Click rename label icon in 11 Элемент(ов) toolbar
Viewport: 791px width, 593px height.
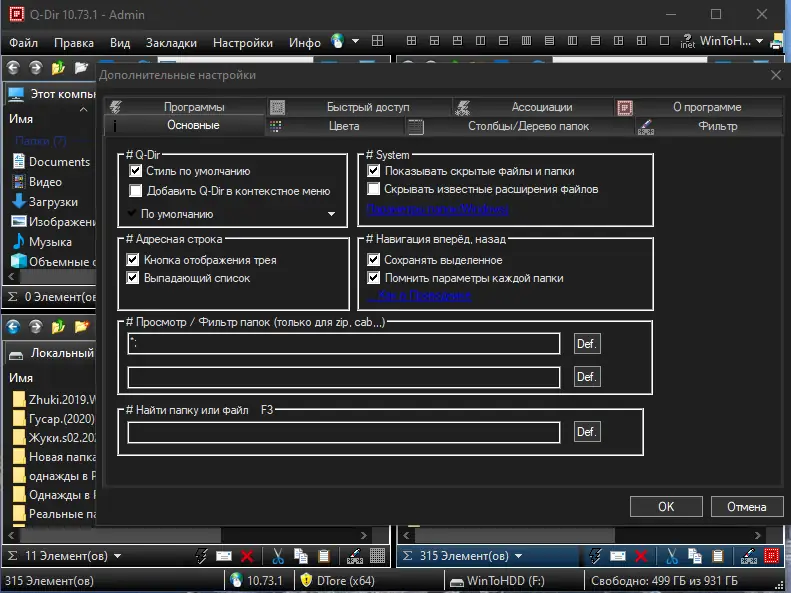(224, 556)
